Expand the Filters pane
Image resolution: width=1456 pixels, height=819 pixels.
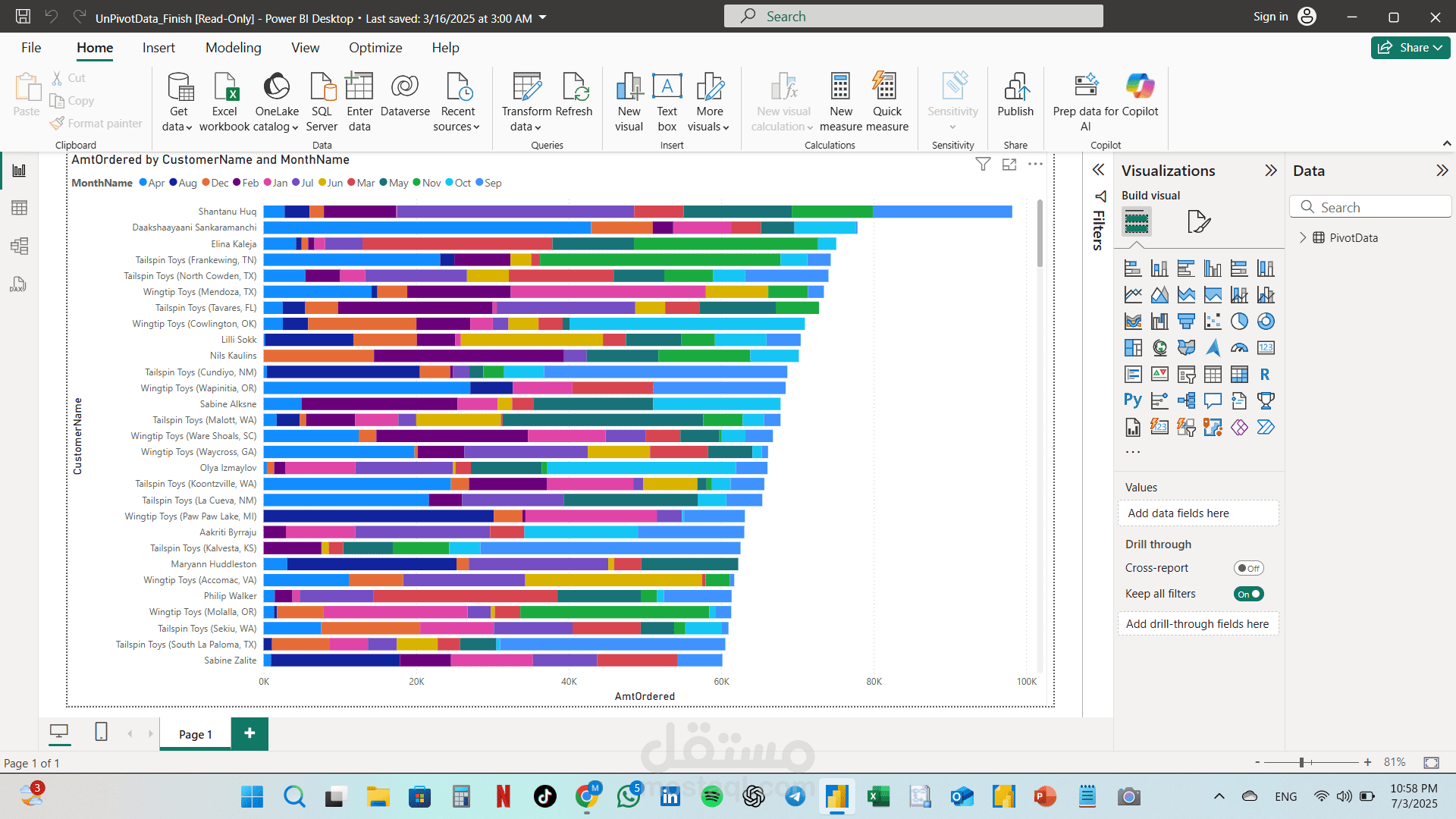coord(1098,170)
